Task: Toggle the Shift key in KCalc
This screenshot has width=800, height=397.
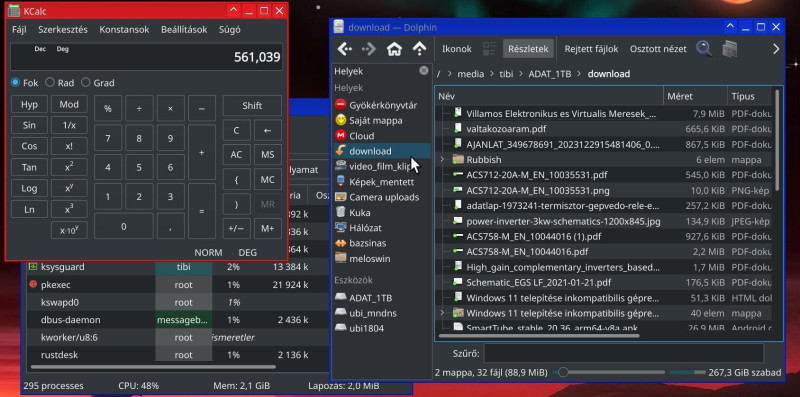Action: (252, 106)
